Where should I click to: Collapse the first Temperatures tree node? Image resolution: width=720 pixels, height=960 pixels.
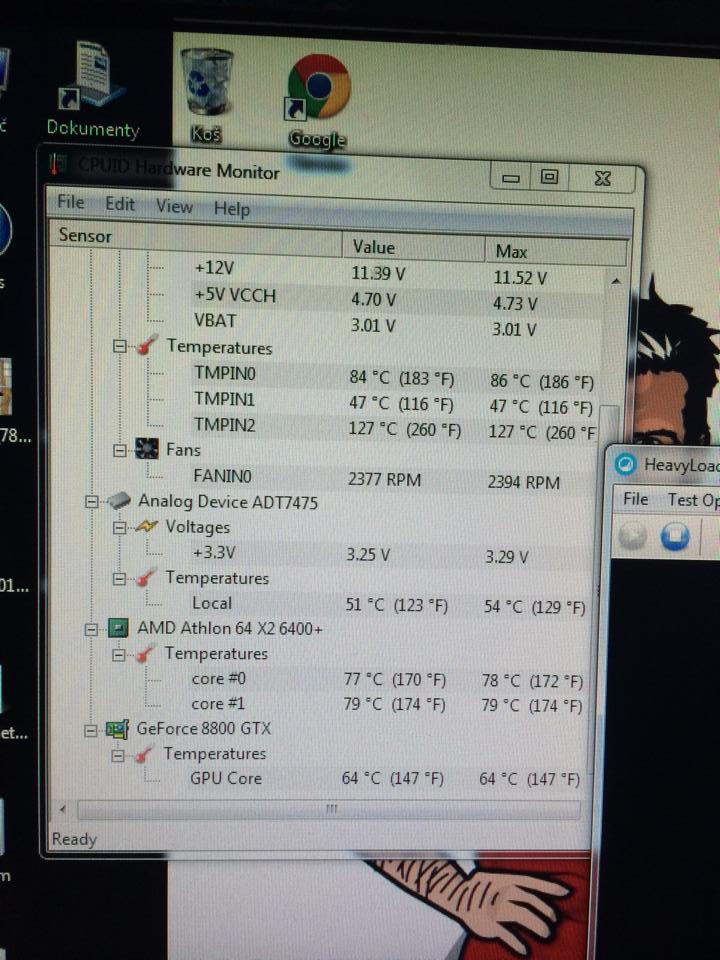pos(119,346)
